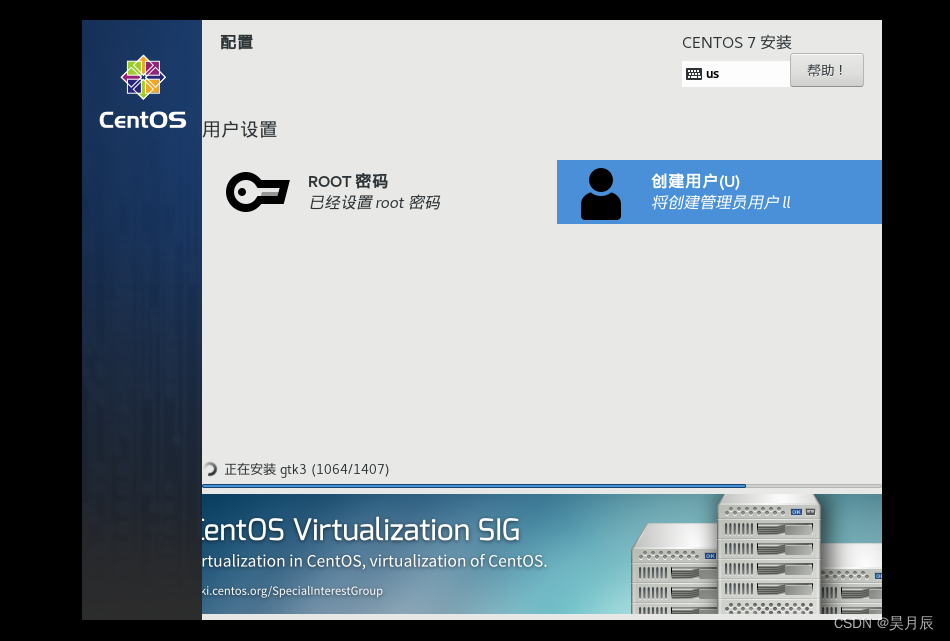Click the us keyboard layout field
Viewport: 950px width, 641px height.
pyautogui.click(x=736, y=74)
